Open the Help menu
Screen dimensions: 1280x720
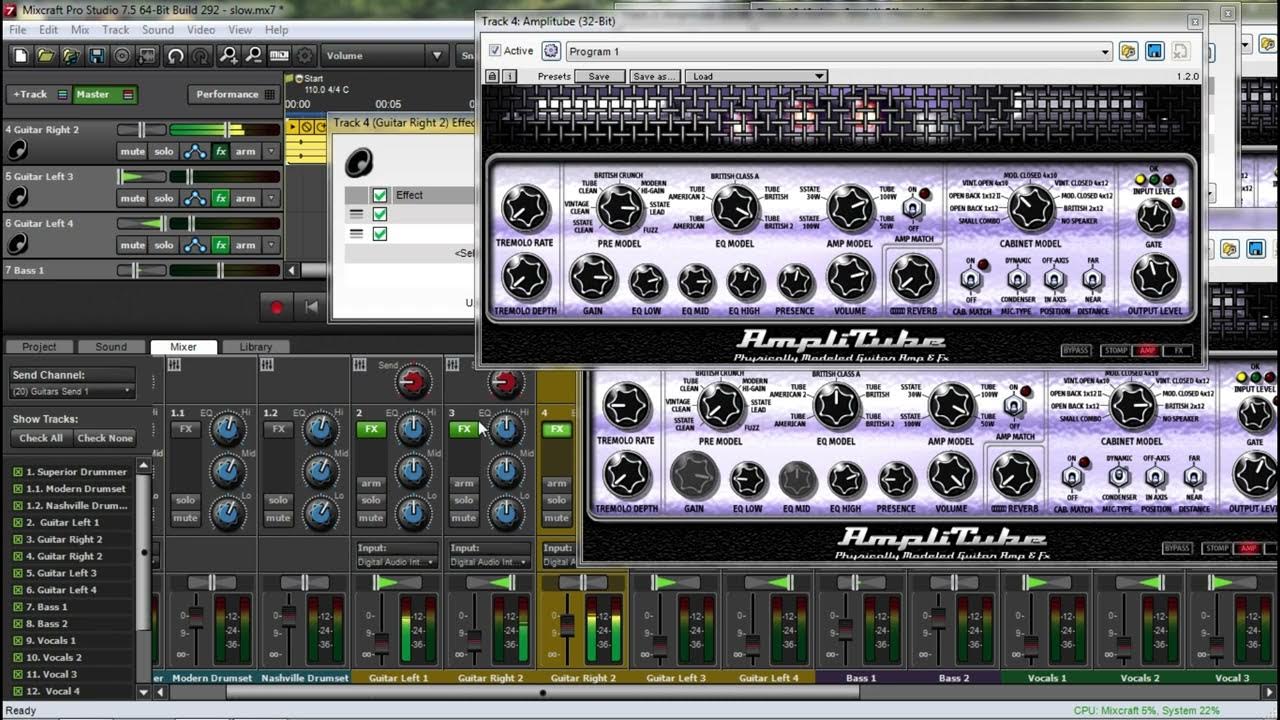277,30
